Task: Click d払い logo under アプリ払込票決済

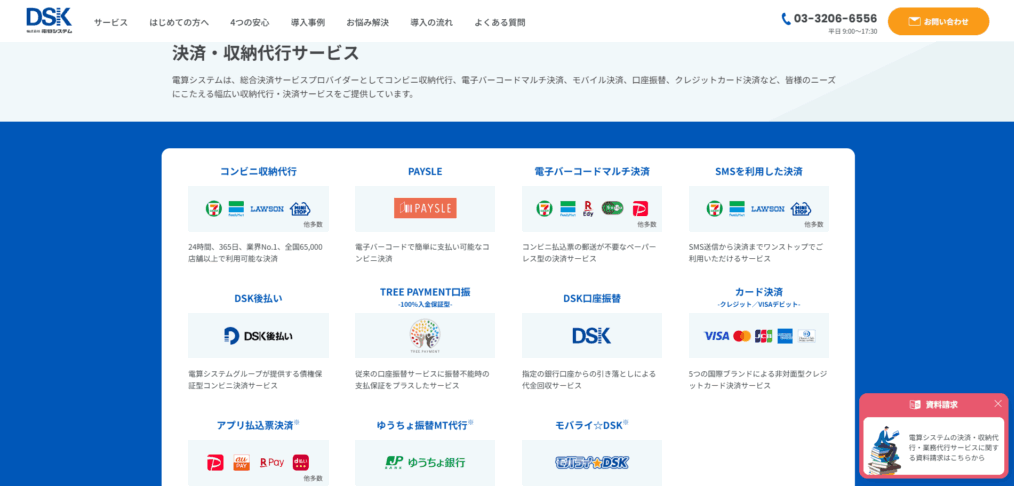Action: [x=301, y=462]
